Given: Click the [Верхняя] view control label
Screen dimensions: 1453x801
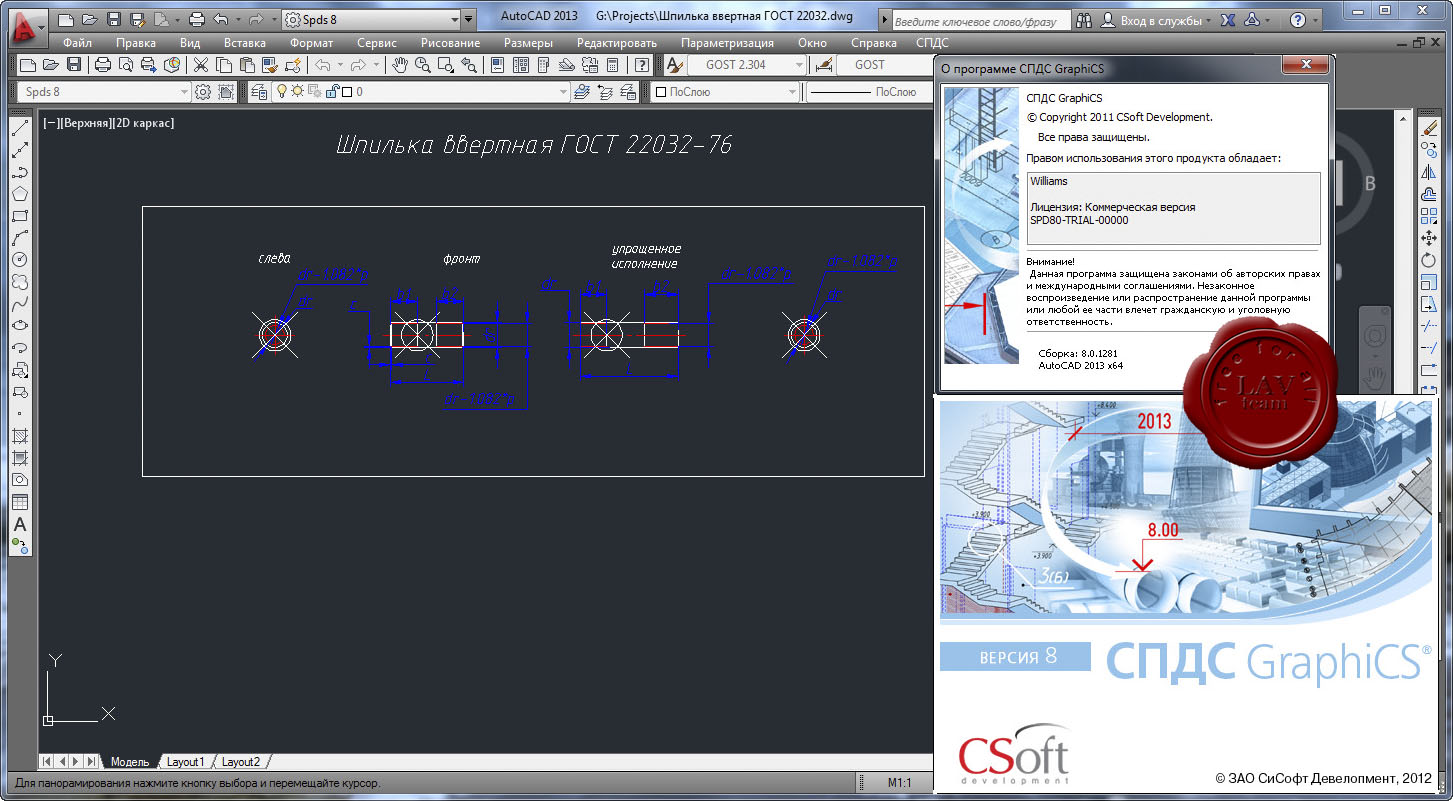Looking at the screenshot, I should pos(89,123).
